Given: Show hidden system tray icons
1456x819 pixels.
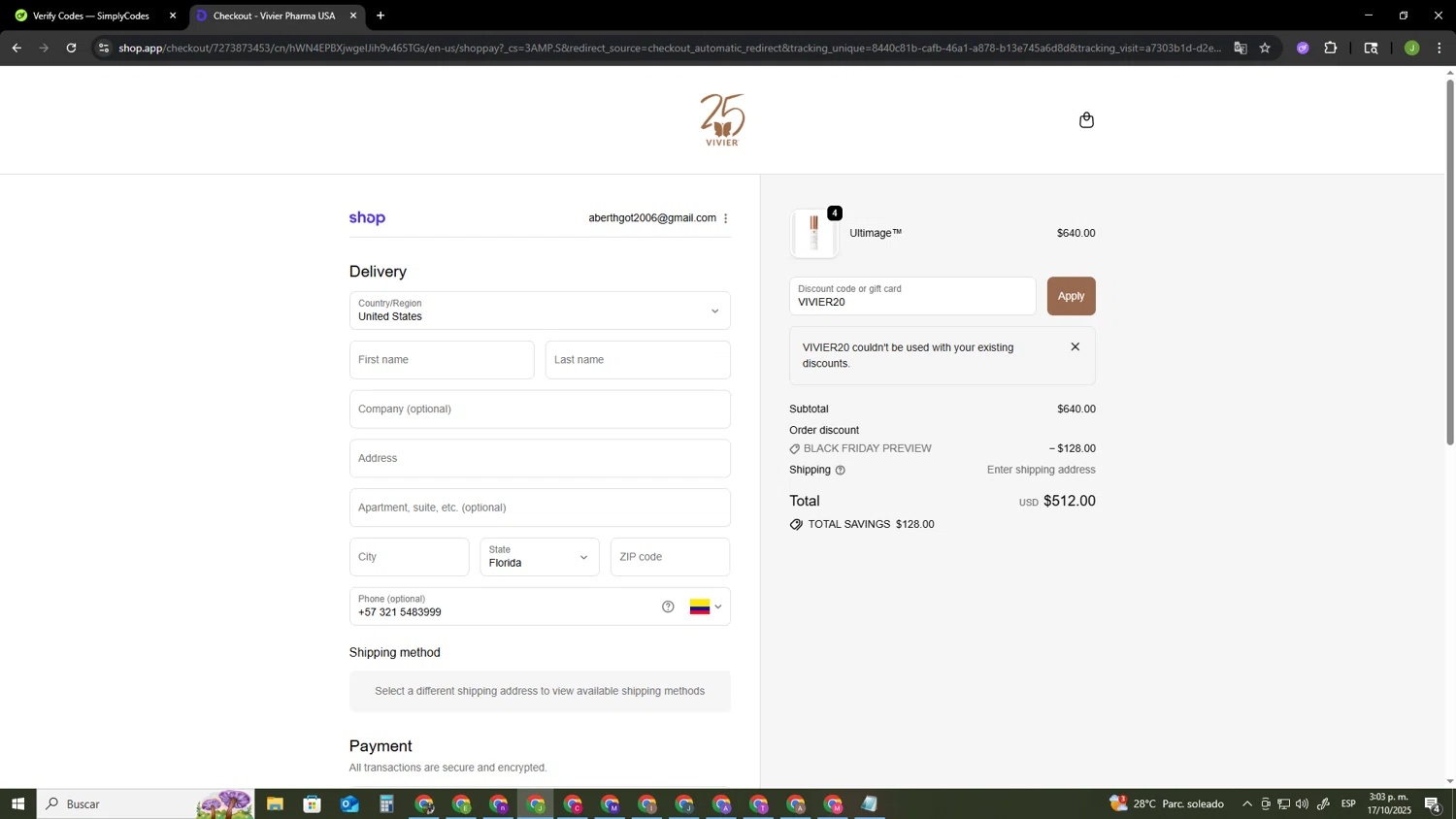Looking at the screenshot, I should (x=1247, y=803).
